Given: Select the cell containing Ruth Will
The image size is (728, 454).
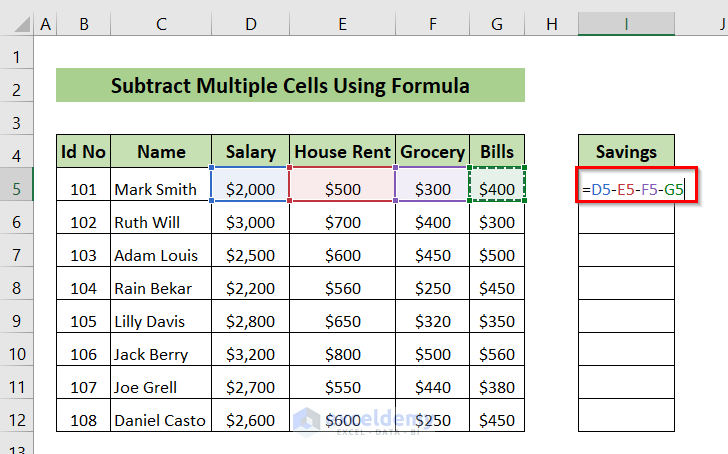Looking at the screenshot, I should point(160,221).
